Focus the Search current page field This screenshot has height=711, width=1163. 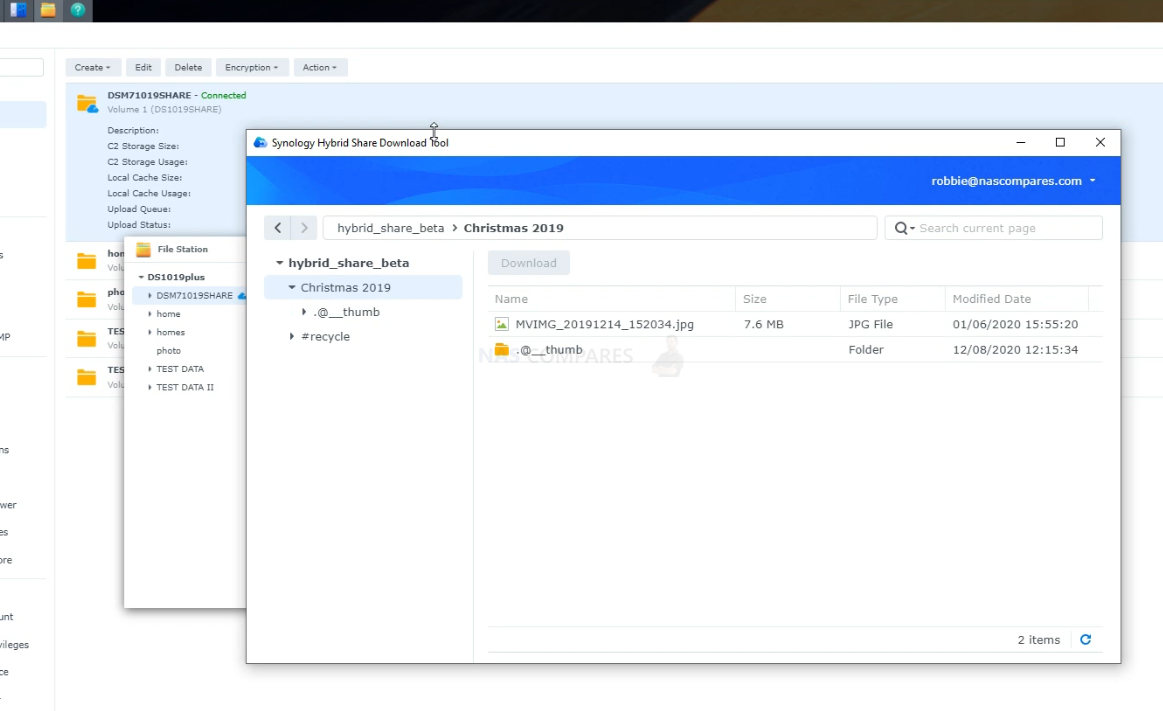(x=993, y=228)
